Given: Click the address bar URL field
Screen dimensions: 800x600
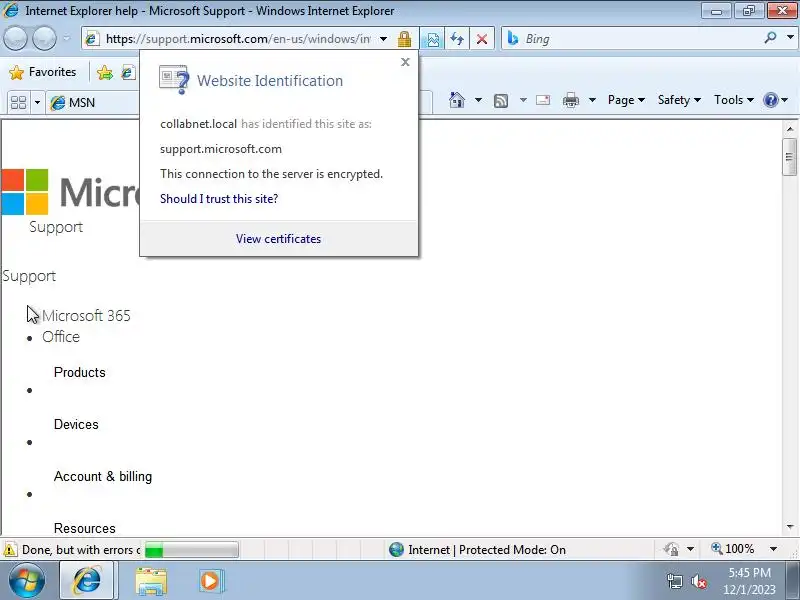Looking at the screenshot, I should (238, 39).
